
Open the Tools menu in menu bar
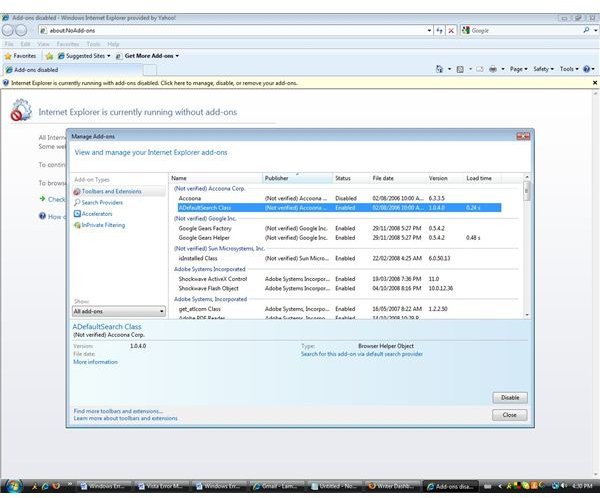pyautogui.click(x=93, y=44)
